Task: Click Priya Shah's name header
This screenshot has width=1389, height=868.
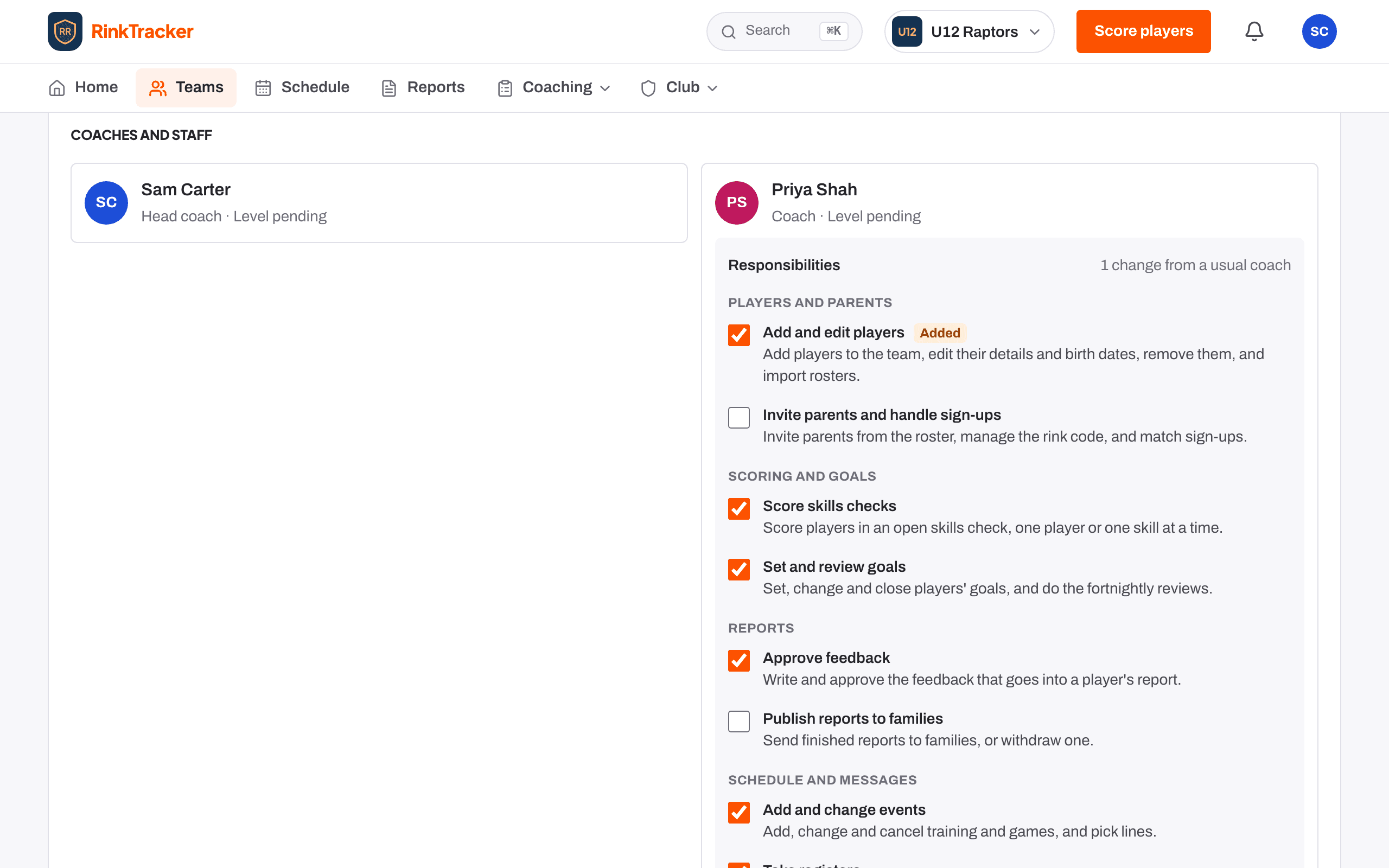Action: coord(814,189)
